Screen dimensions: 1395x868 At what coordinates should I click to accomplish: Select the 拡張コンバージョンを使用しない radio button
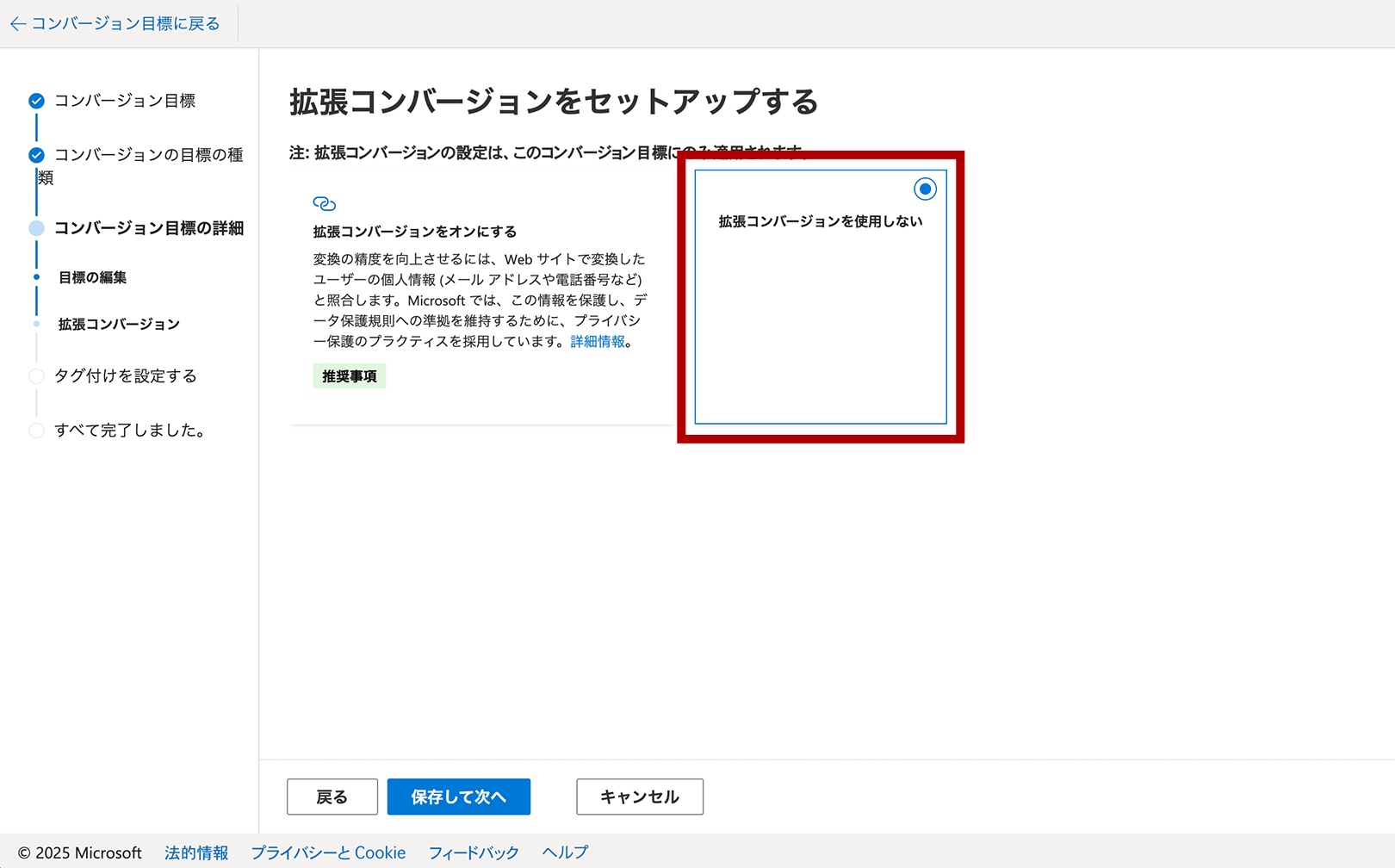(924, 187)
